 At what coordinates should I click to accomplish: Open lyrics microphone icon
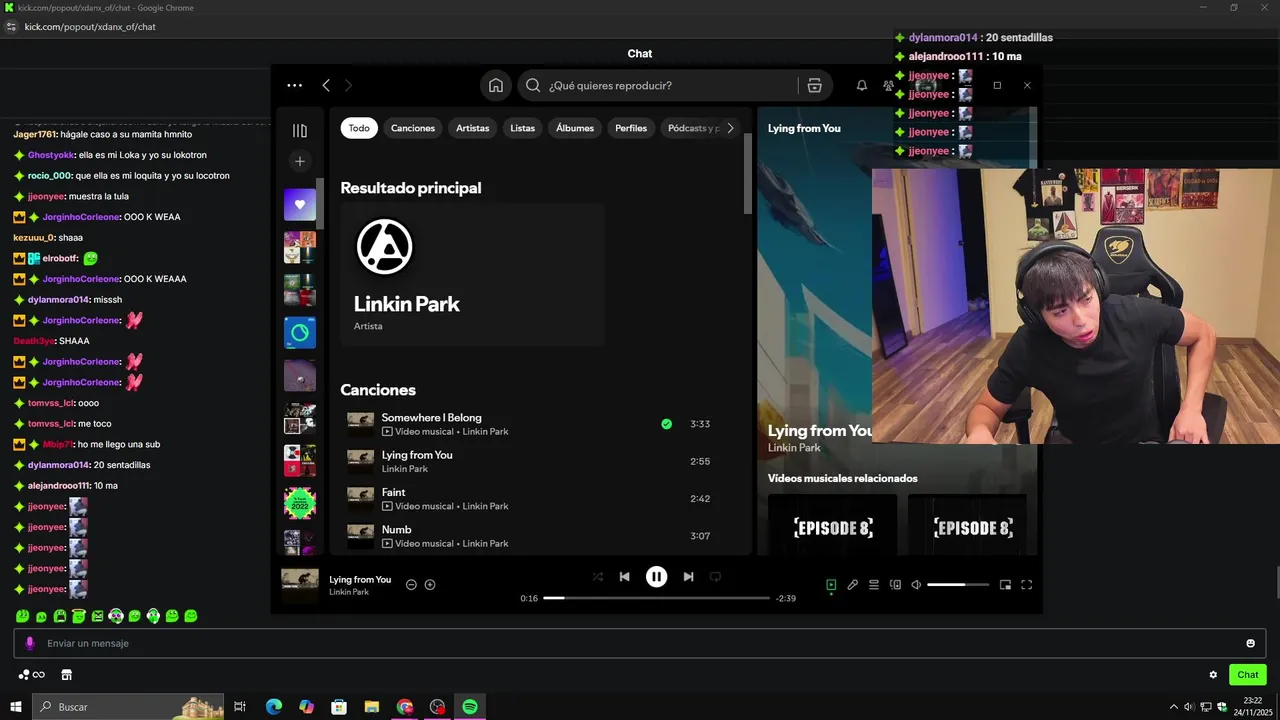(852, 585)
